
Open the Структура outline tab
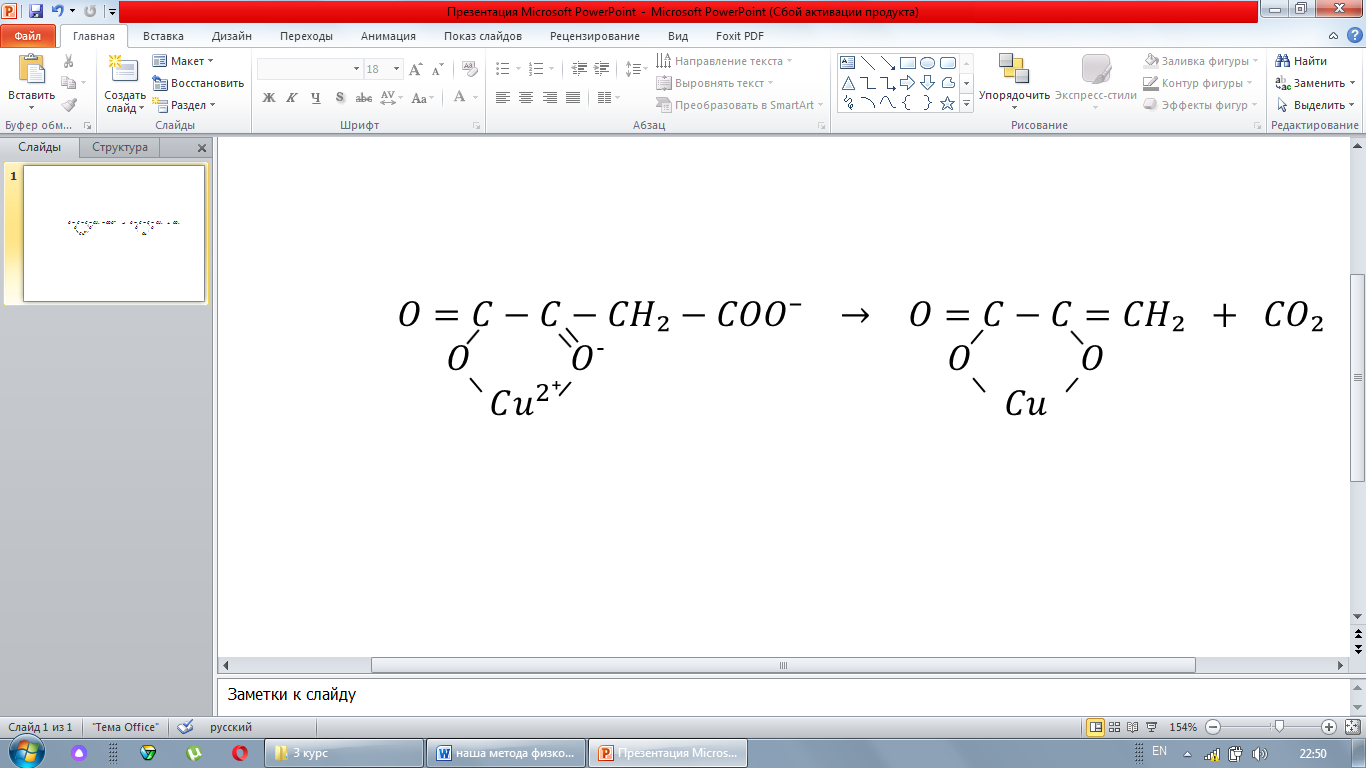click(120, 147)
